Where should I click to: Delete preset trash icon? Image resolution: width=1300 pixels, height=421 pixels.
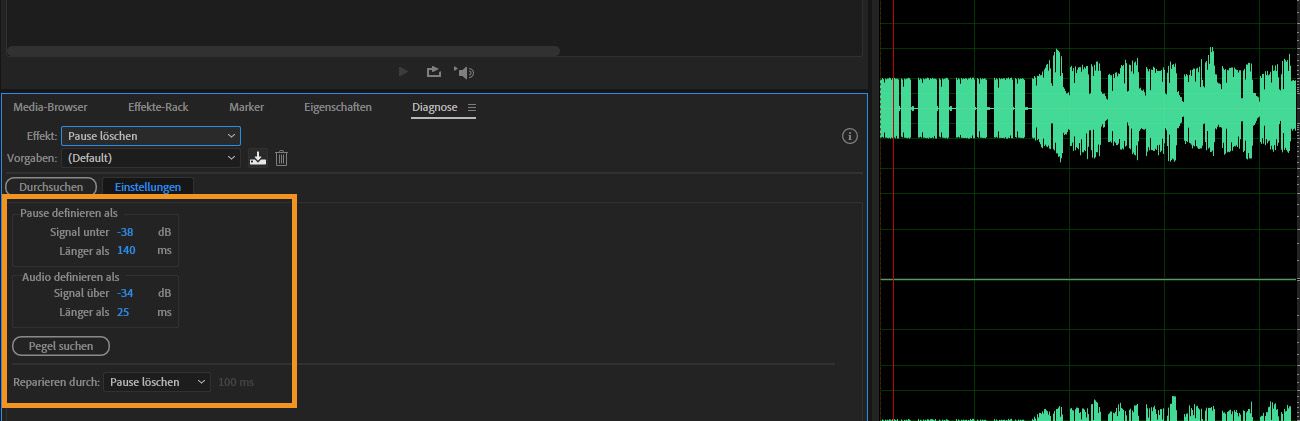(x=282, y=158)
